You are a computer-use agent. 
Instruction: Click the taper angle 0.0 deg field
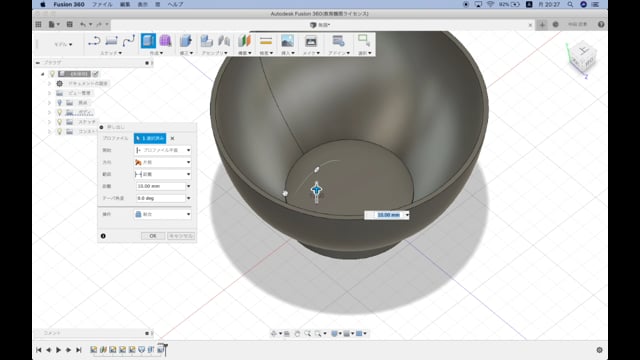click(160, 198)
